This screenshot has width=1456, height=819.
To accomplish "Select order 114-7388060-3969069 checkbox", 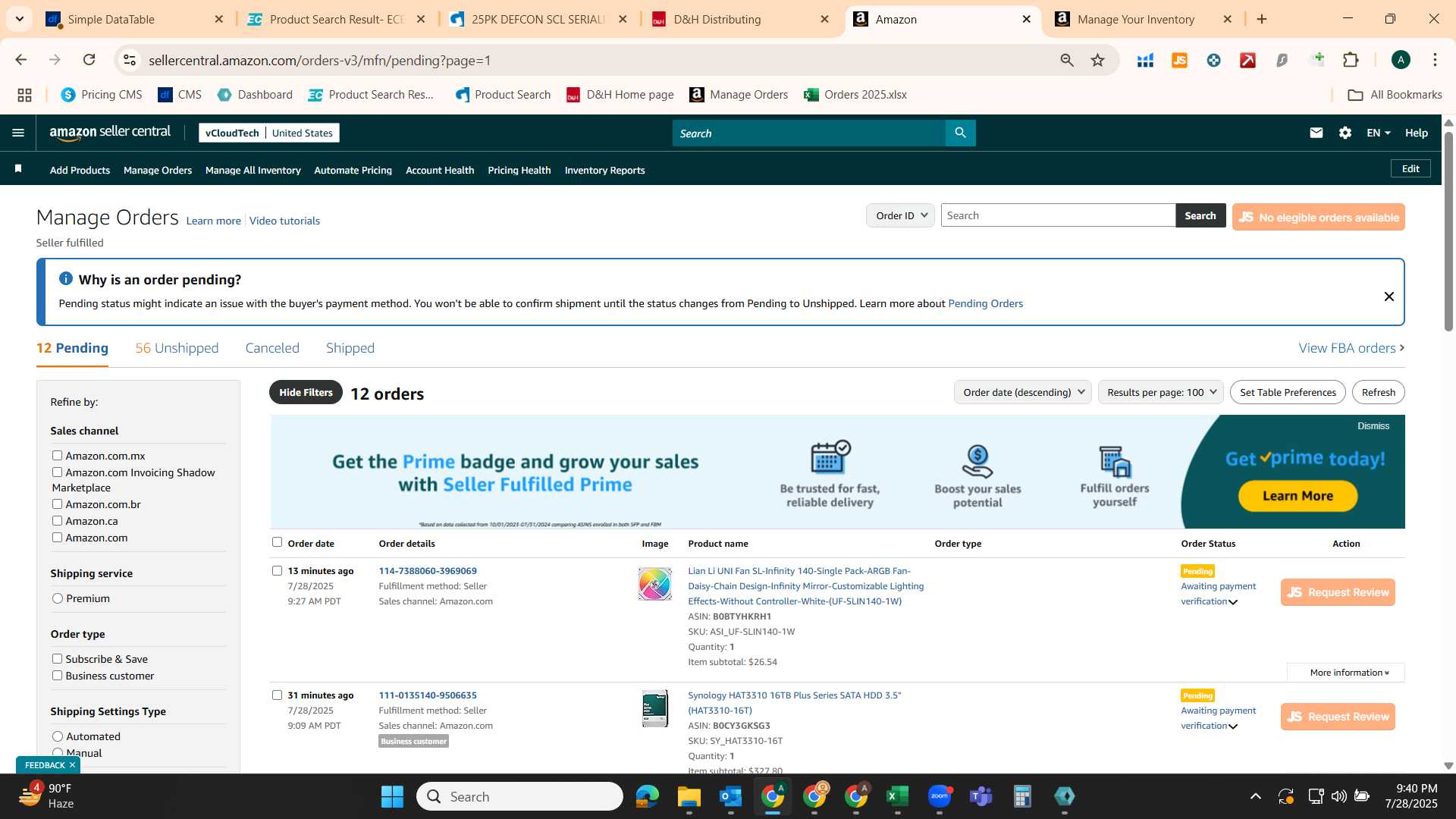I will click(x=277, y=570).
